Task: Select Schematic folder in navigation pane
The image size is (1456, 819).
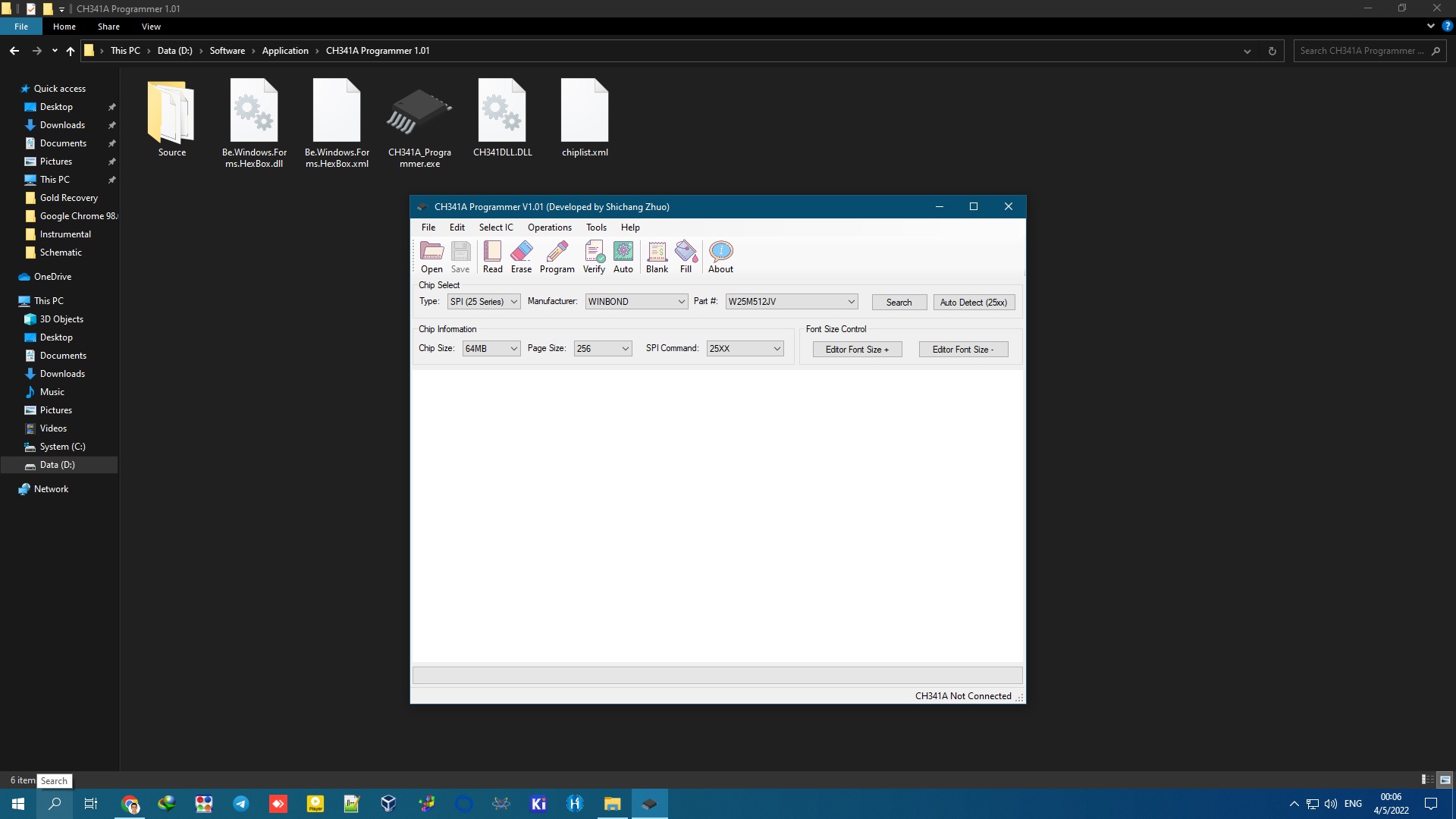Action: (61, 253)
